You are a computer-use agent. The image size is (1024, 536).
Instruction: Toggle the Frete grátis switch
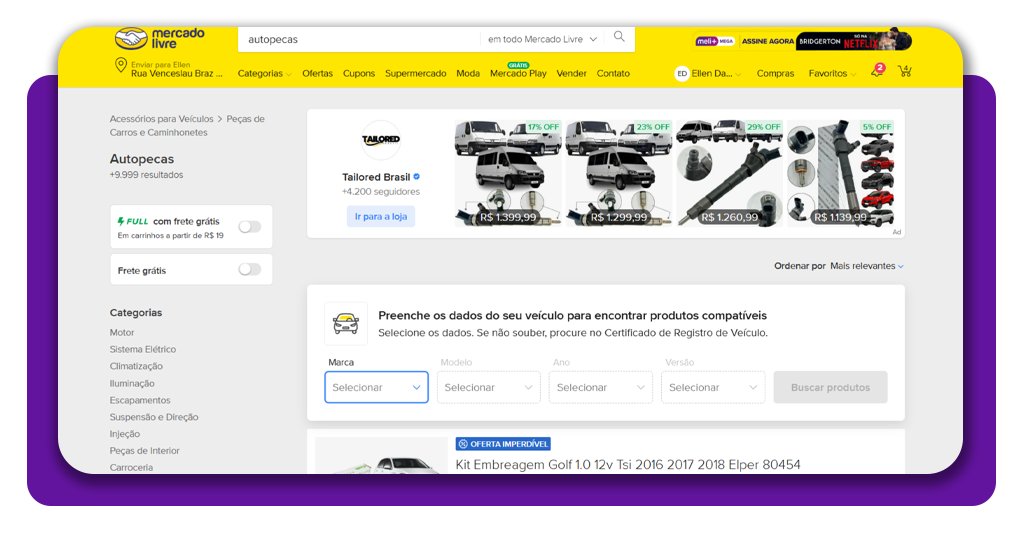point(249,270)
